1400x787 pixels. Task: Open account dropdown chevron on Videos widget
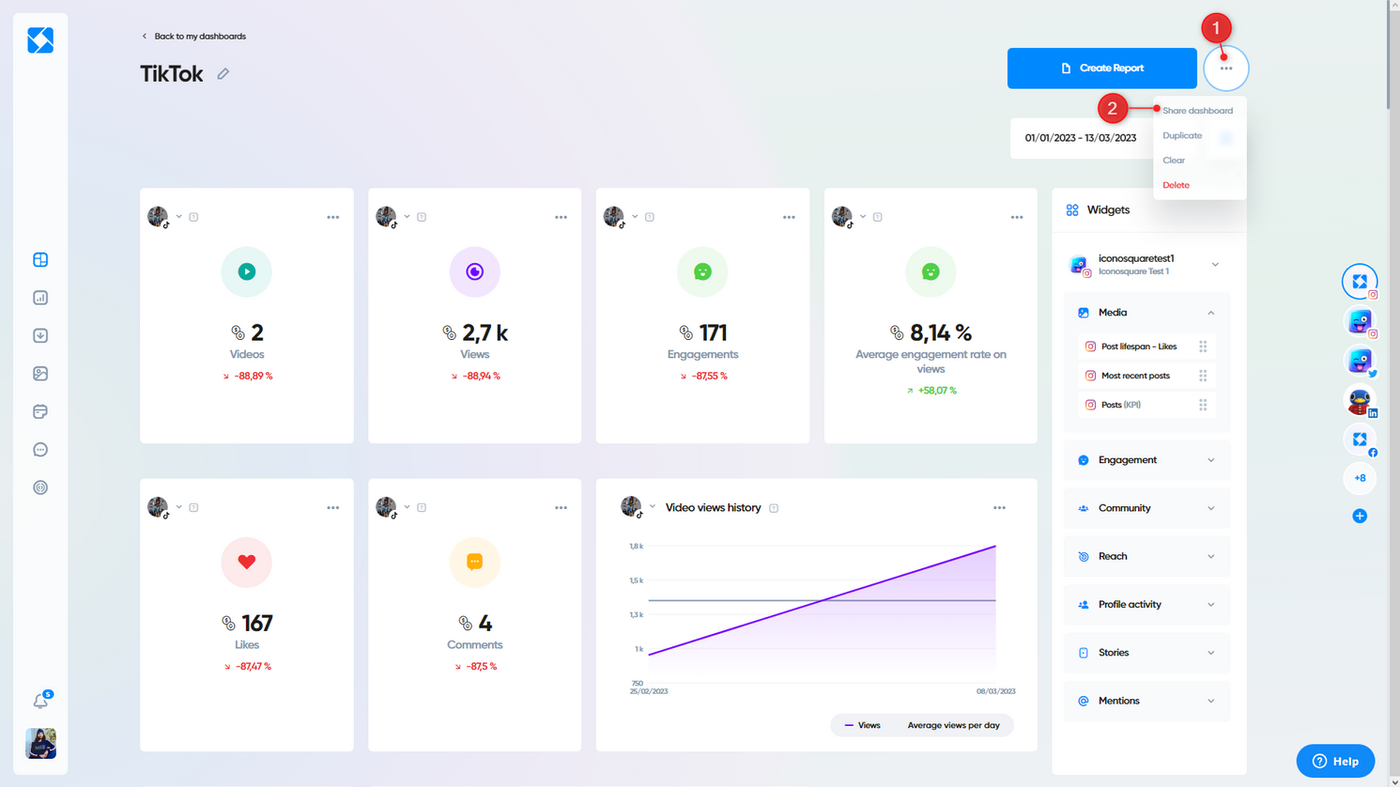click(180, 216)
